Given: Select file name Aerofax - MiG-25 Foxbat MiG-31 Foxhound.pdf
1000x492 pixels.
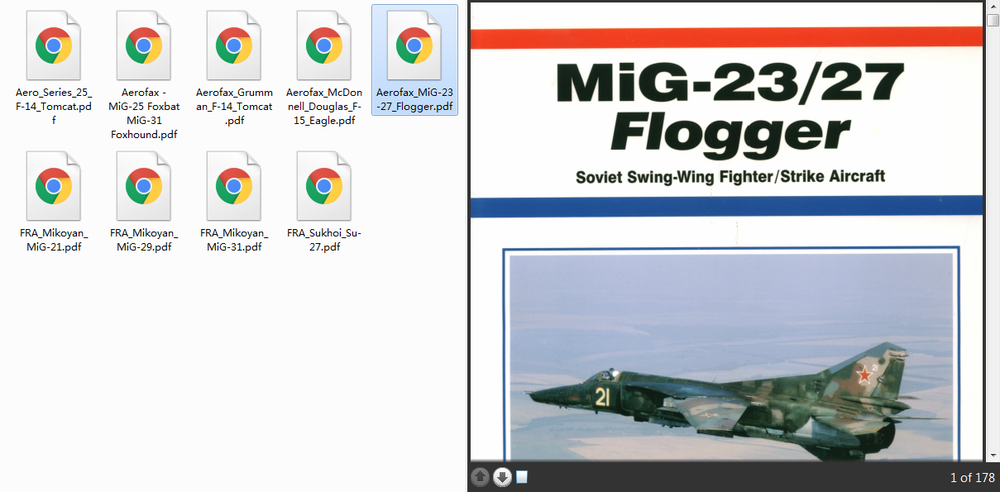Looking at the screenshot, I should tap(143, 114).
